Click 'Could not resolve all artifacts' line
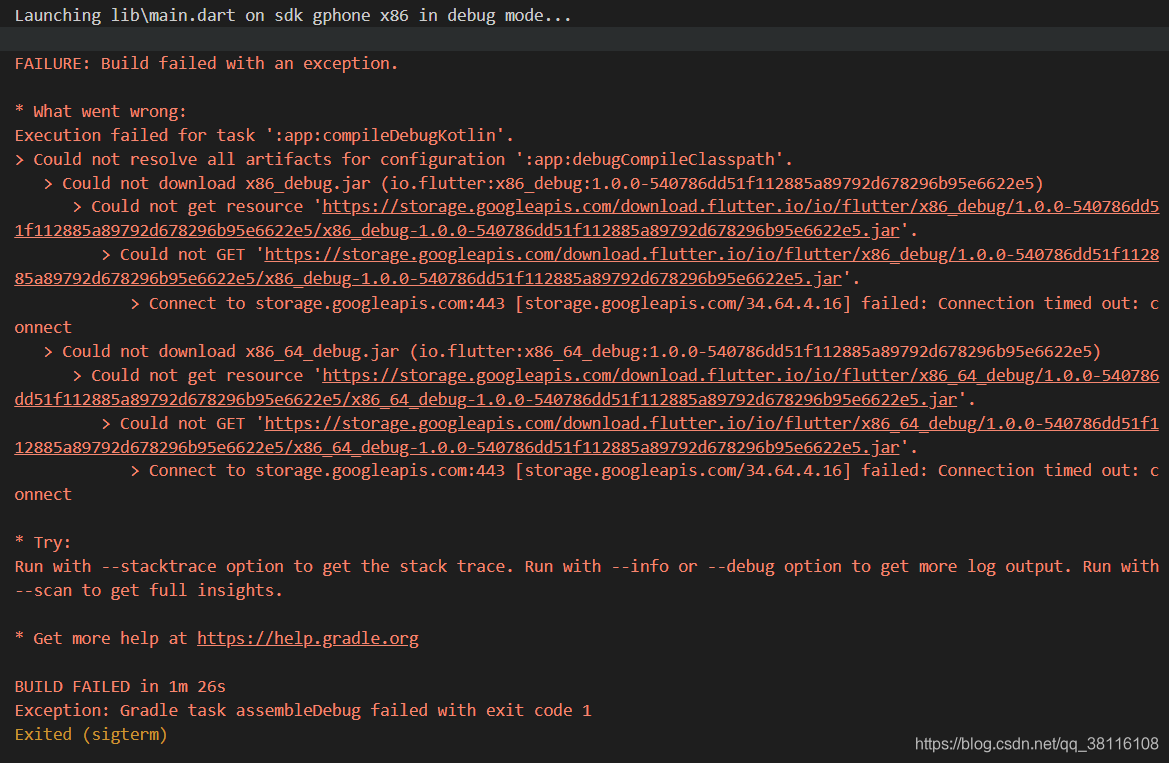Viewport: 1169px width, 763px height. [x=403, y=159]
